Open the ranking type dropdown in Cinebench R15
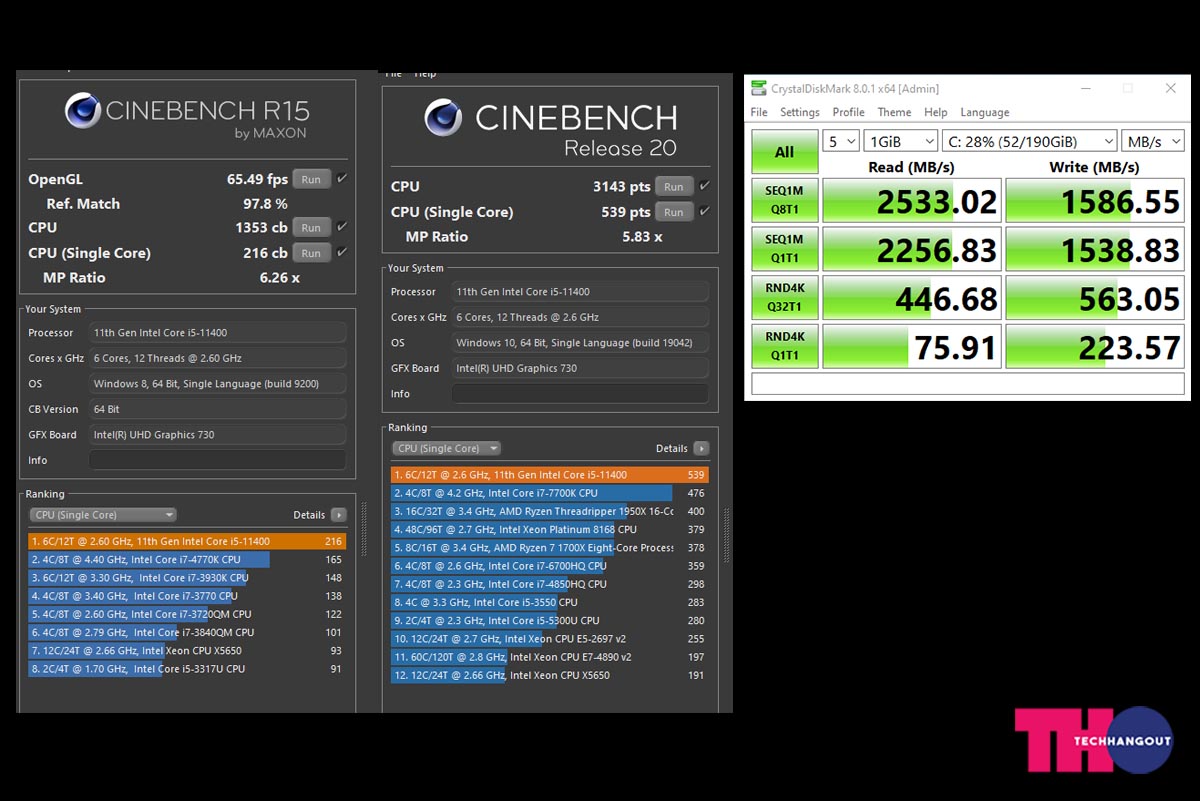 pos(103,515)
